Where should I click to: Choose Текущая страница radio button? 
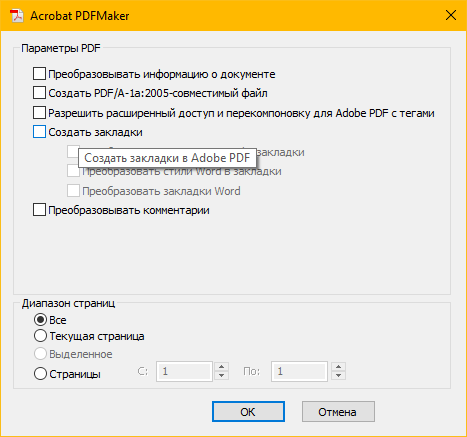coord(40,336)
